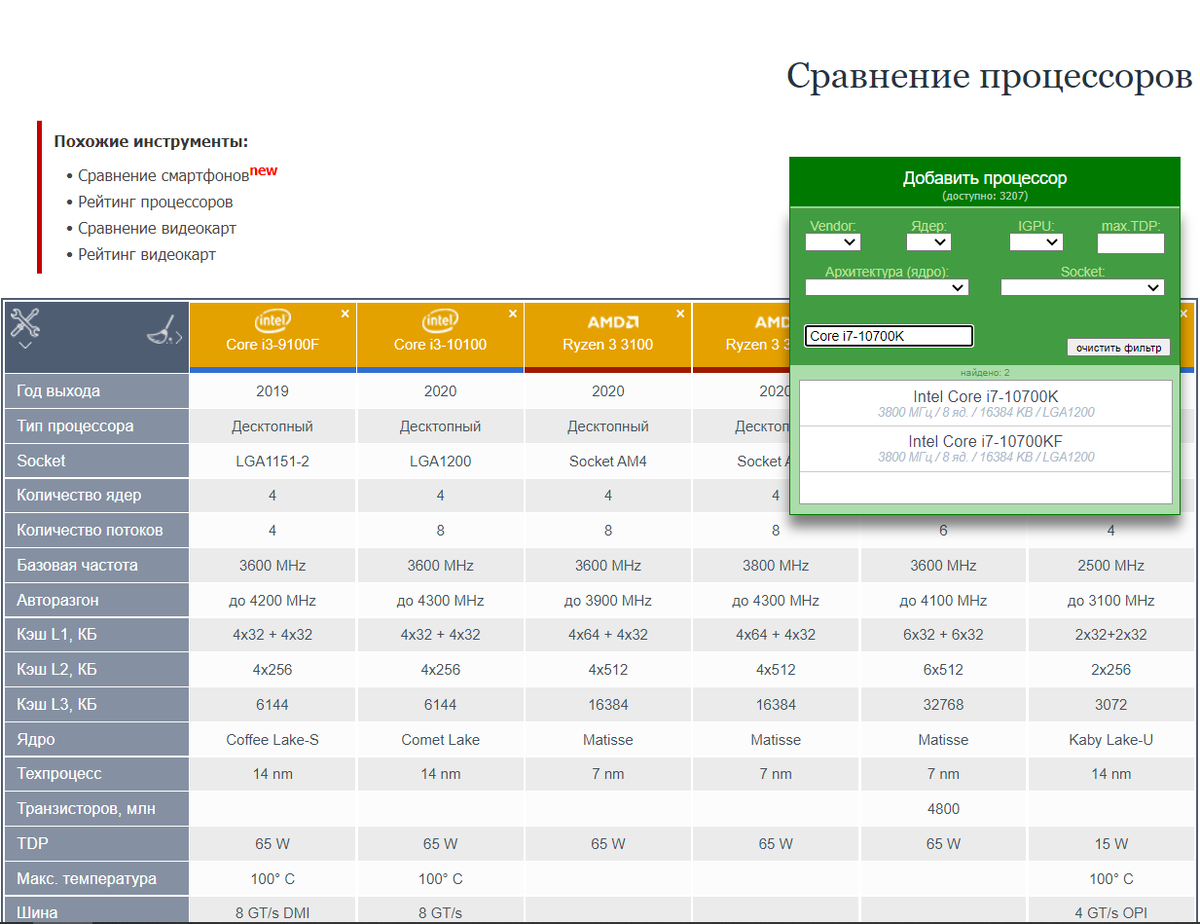Open the wrench and screwdriver settings icon

coord(25,322)
